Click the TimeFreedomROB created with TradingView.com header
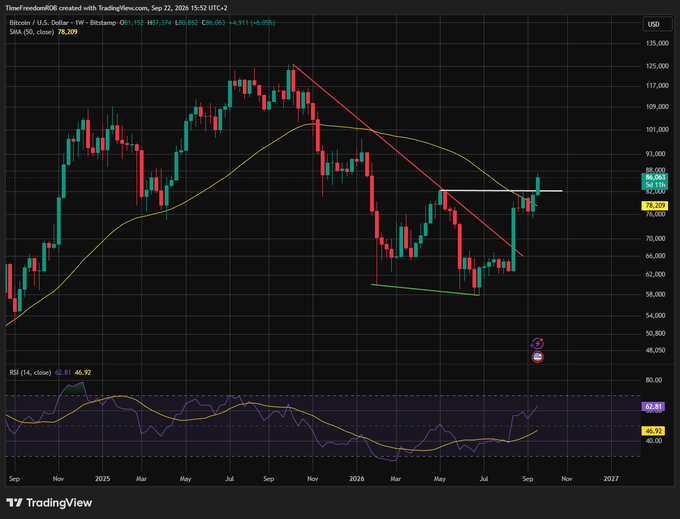 (116, 8)
